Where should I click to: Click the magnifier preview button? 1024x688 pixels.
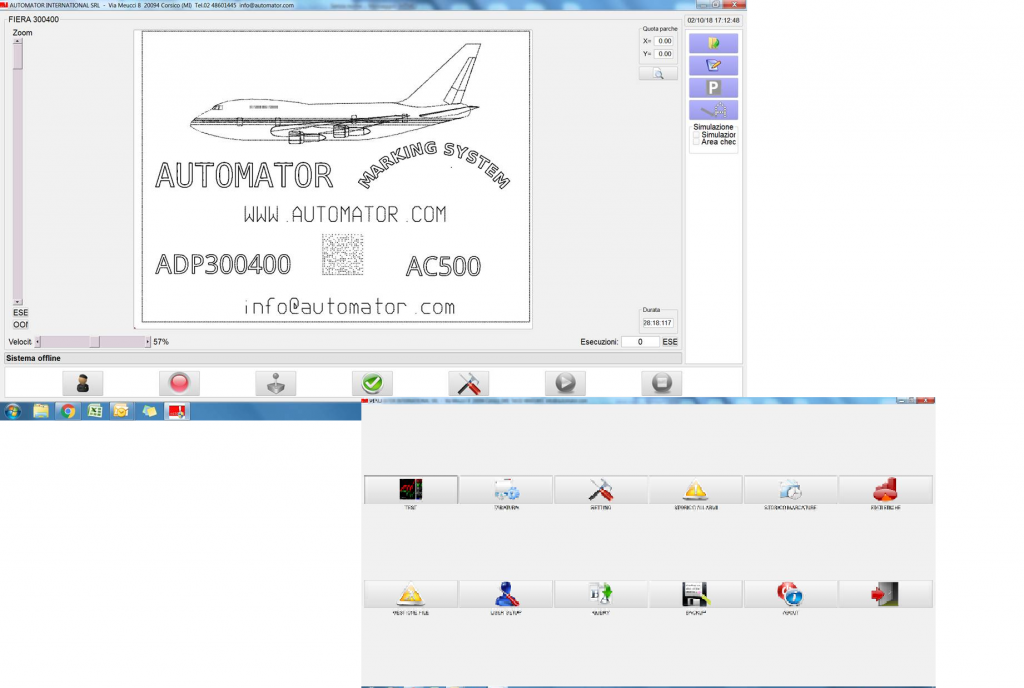pos(658,74)
